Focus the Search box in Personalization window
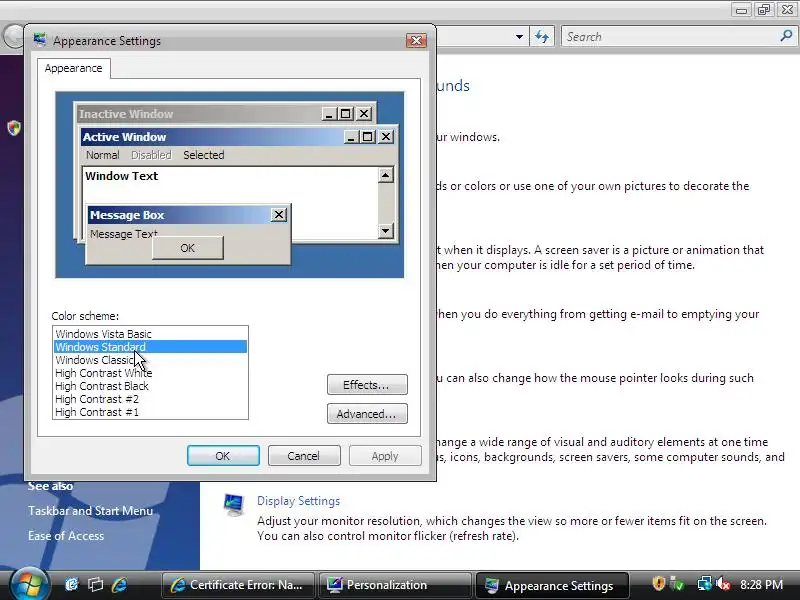 679,37
